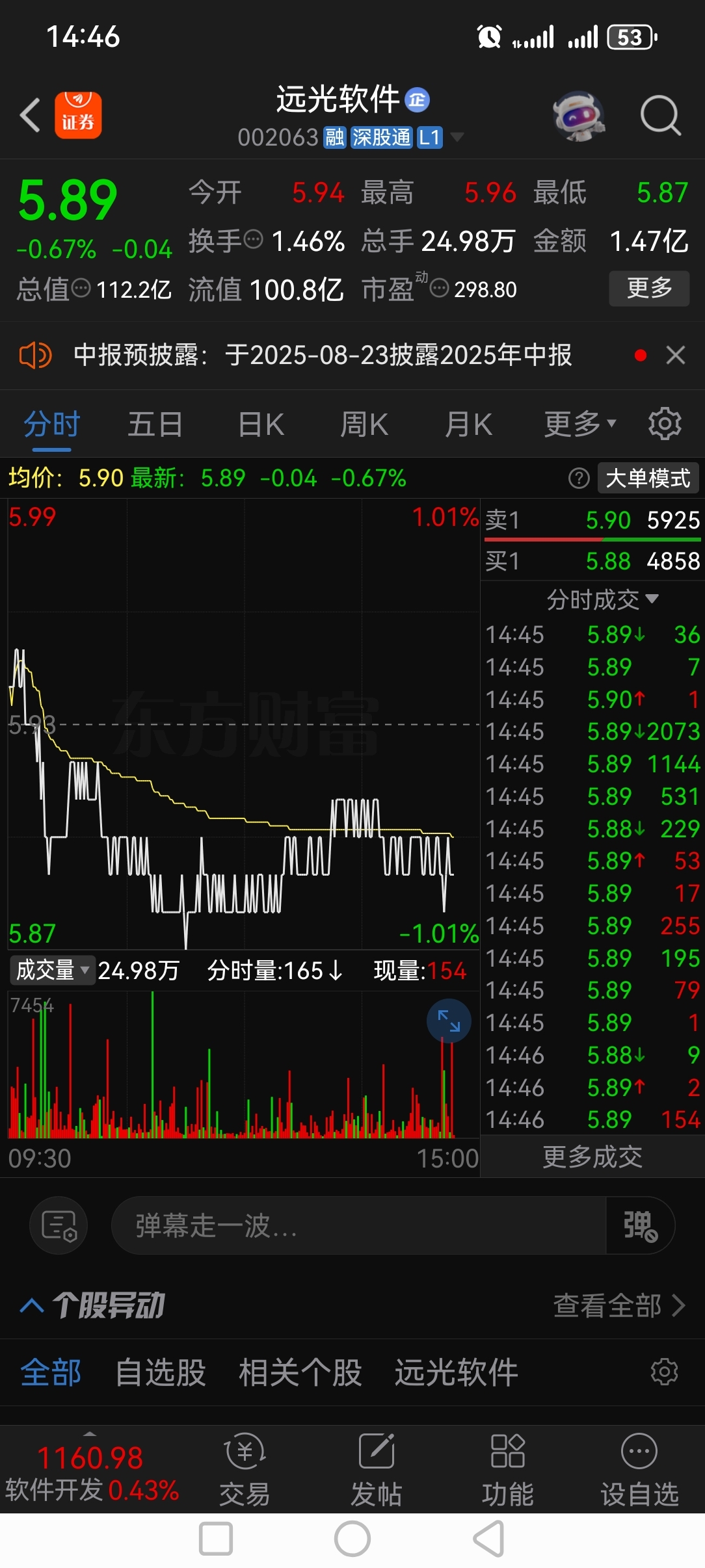The width and height of the screenshot is (705, 1568).
Task: Switch to the 月K tab
Action: (468, 425)
